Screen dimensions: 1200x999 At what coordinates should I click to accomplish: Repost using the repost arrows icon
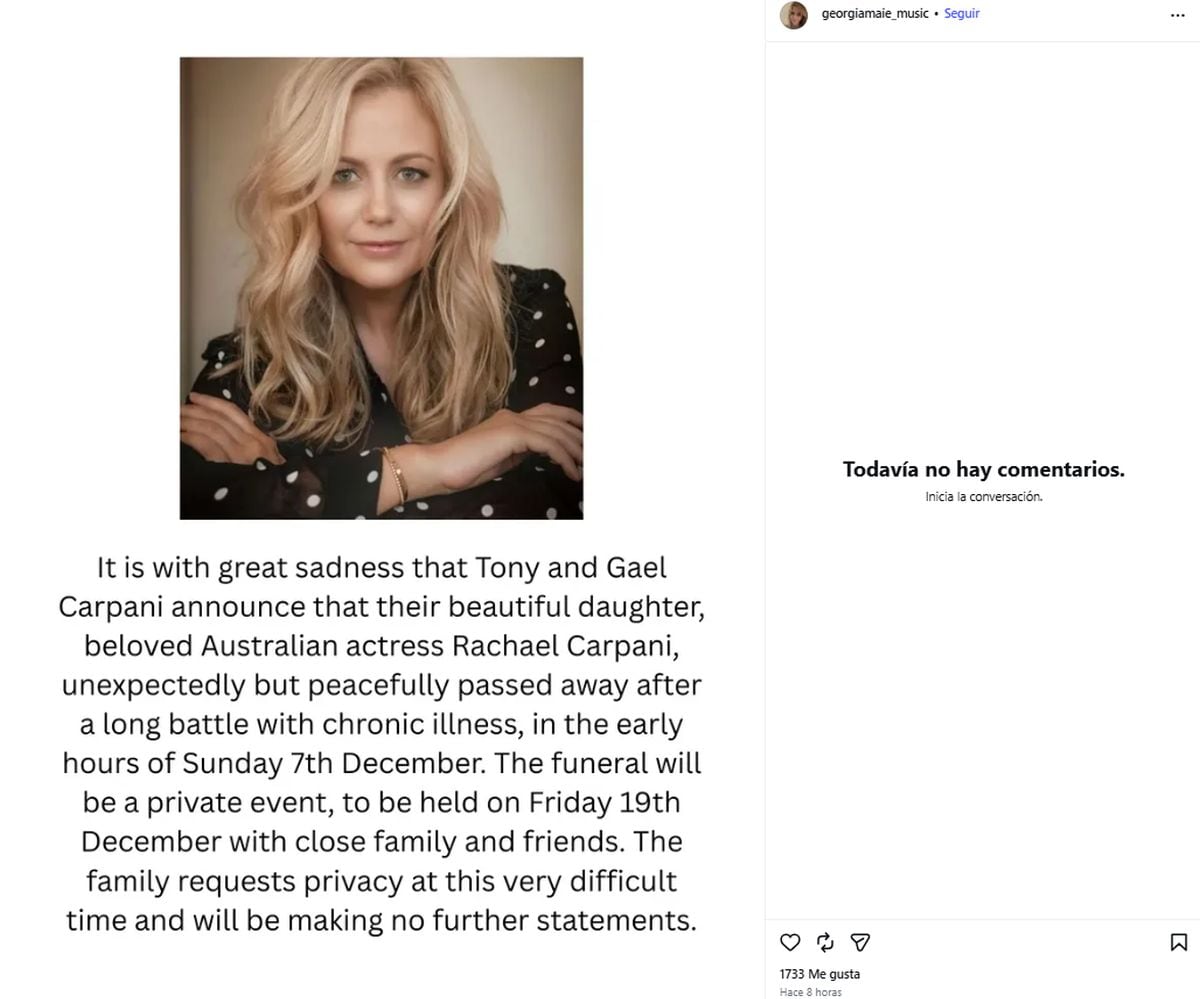tap(824, 941)
